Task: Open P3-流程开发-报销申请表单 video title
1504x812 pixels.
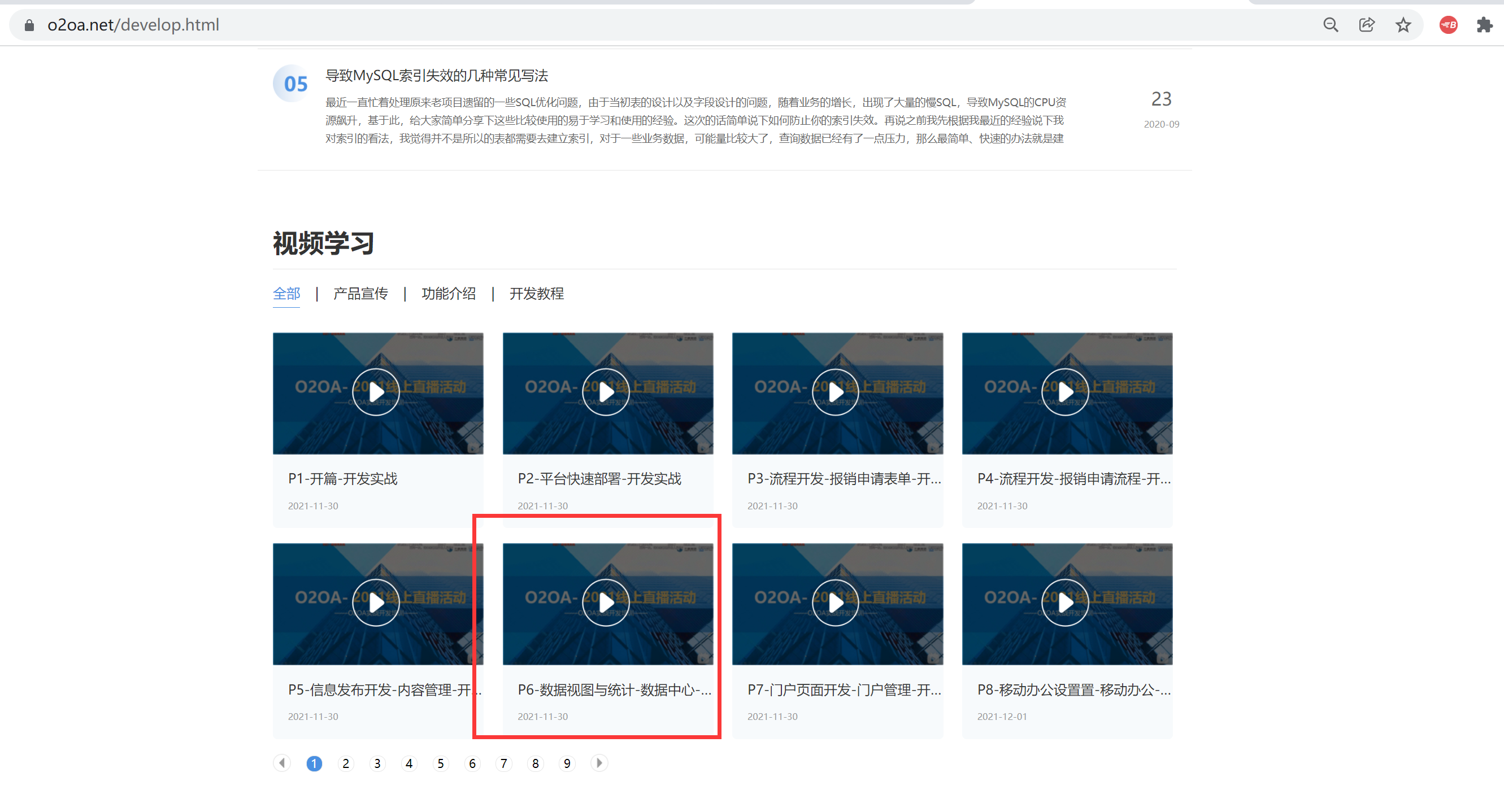Action: click(844, 479)
